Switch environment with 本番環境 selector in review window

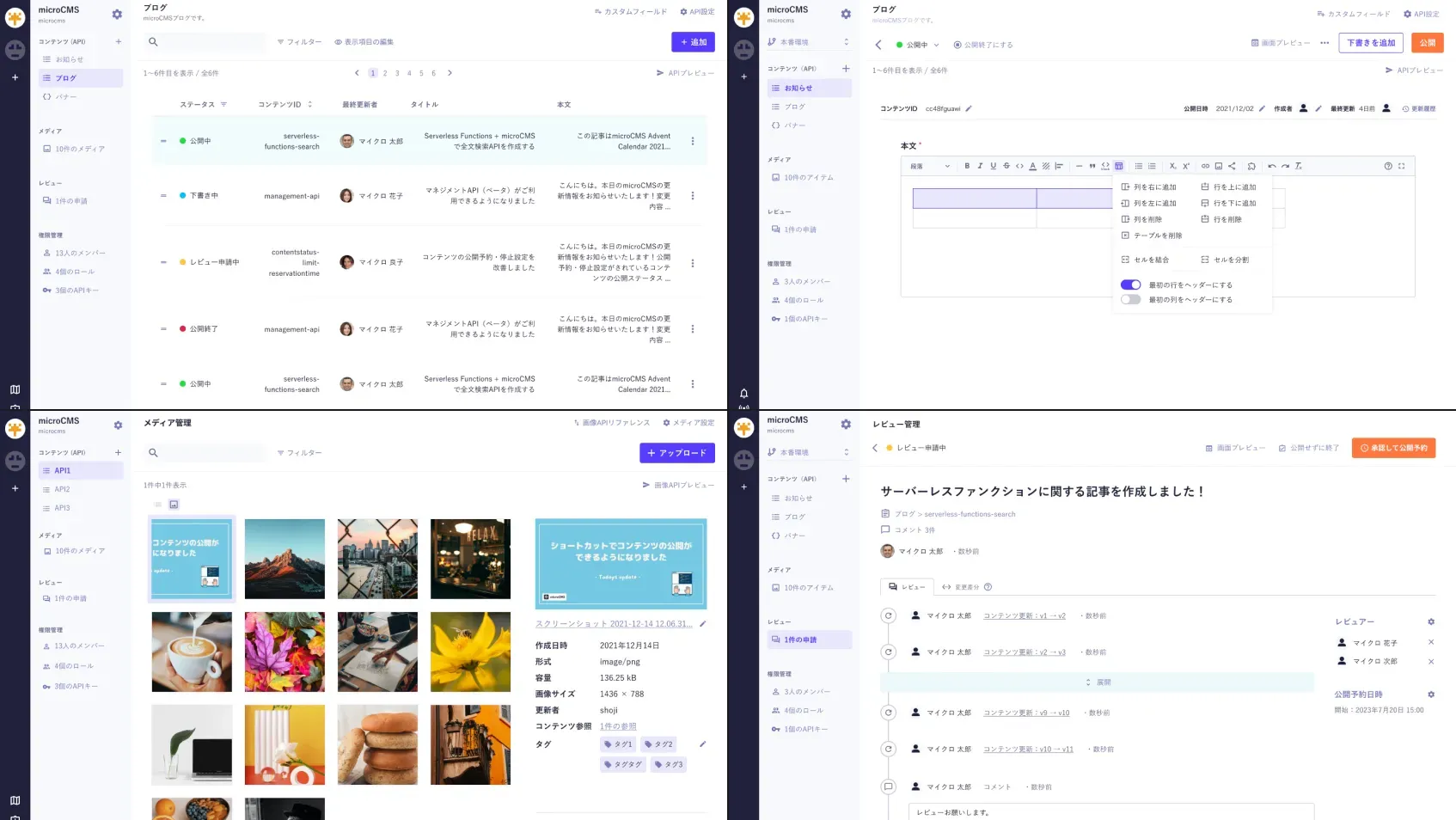808,452
